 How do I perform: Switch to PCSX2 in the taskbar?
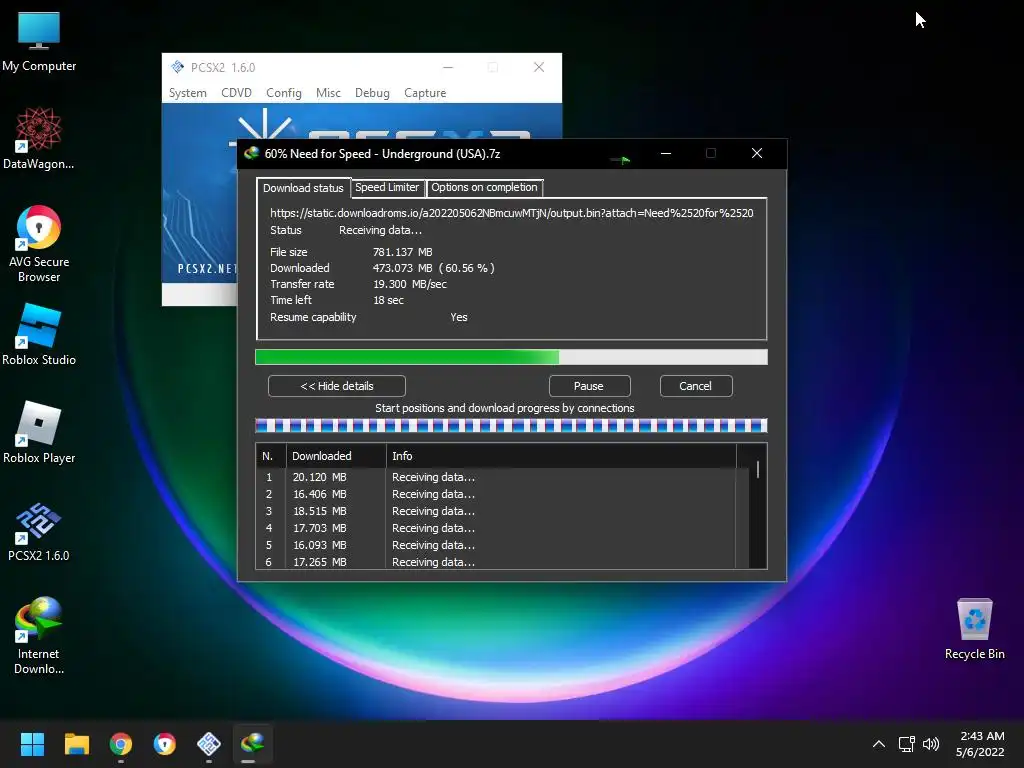click(209, 744)
